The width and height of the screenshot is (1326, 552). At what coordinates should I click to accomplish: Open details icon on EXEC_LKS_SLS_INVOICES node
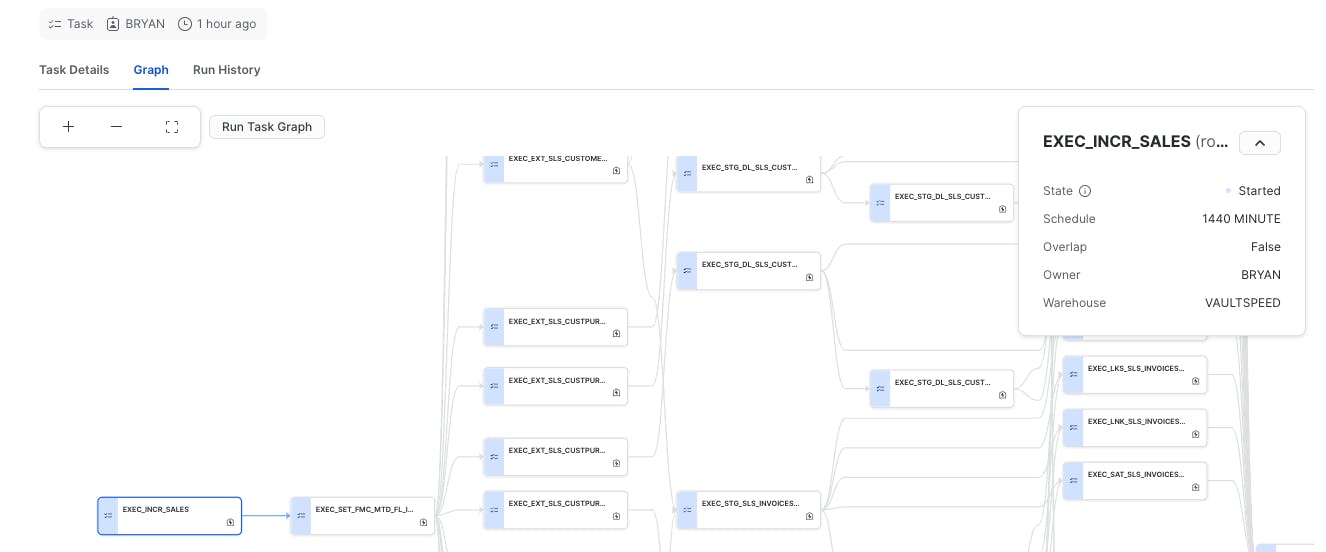[x=1195, y=381]
